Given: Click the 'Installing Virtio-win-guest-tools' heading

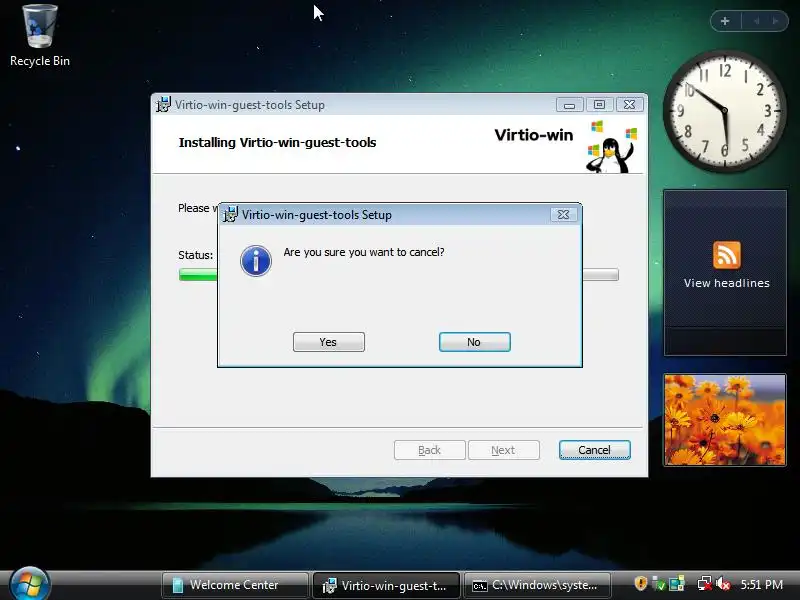Looking at the screenshot, I should (x=277, y=142).
